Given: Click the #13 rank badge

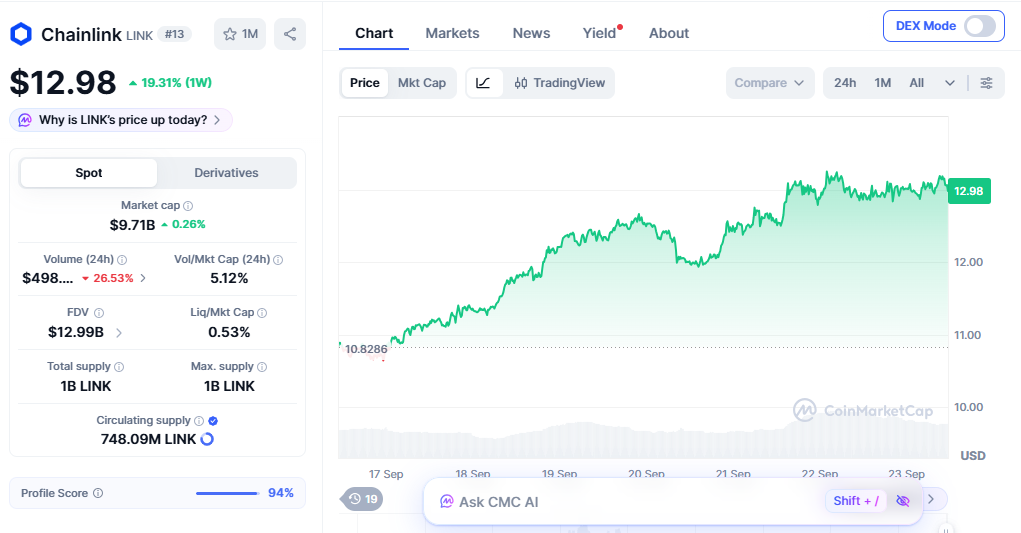Looking at the screenshot, I should click(x=174, y=34).
